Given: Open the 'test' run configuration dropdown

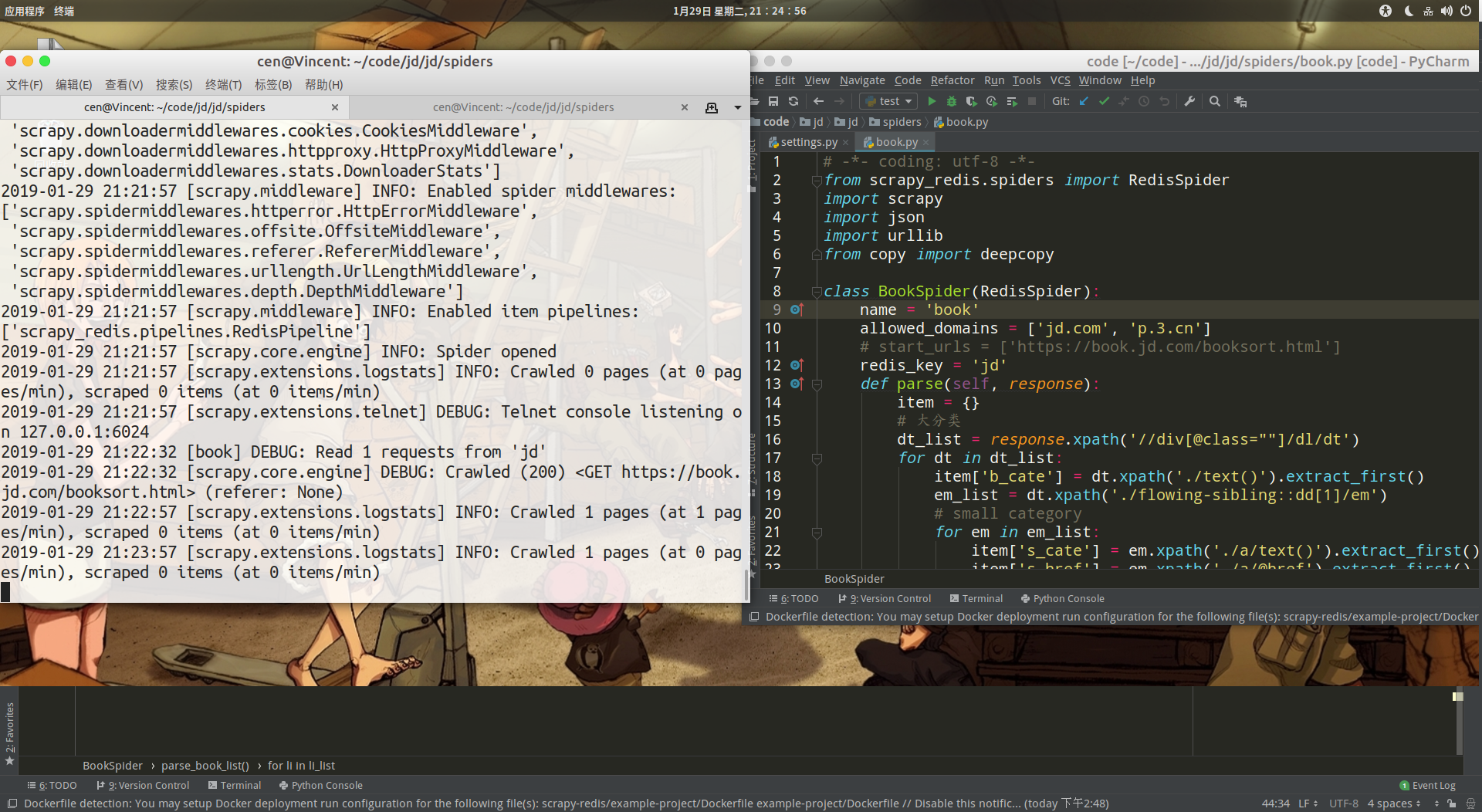Looking at the screenshot, I should click(x=888, y=101).
